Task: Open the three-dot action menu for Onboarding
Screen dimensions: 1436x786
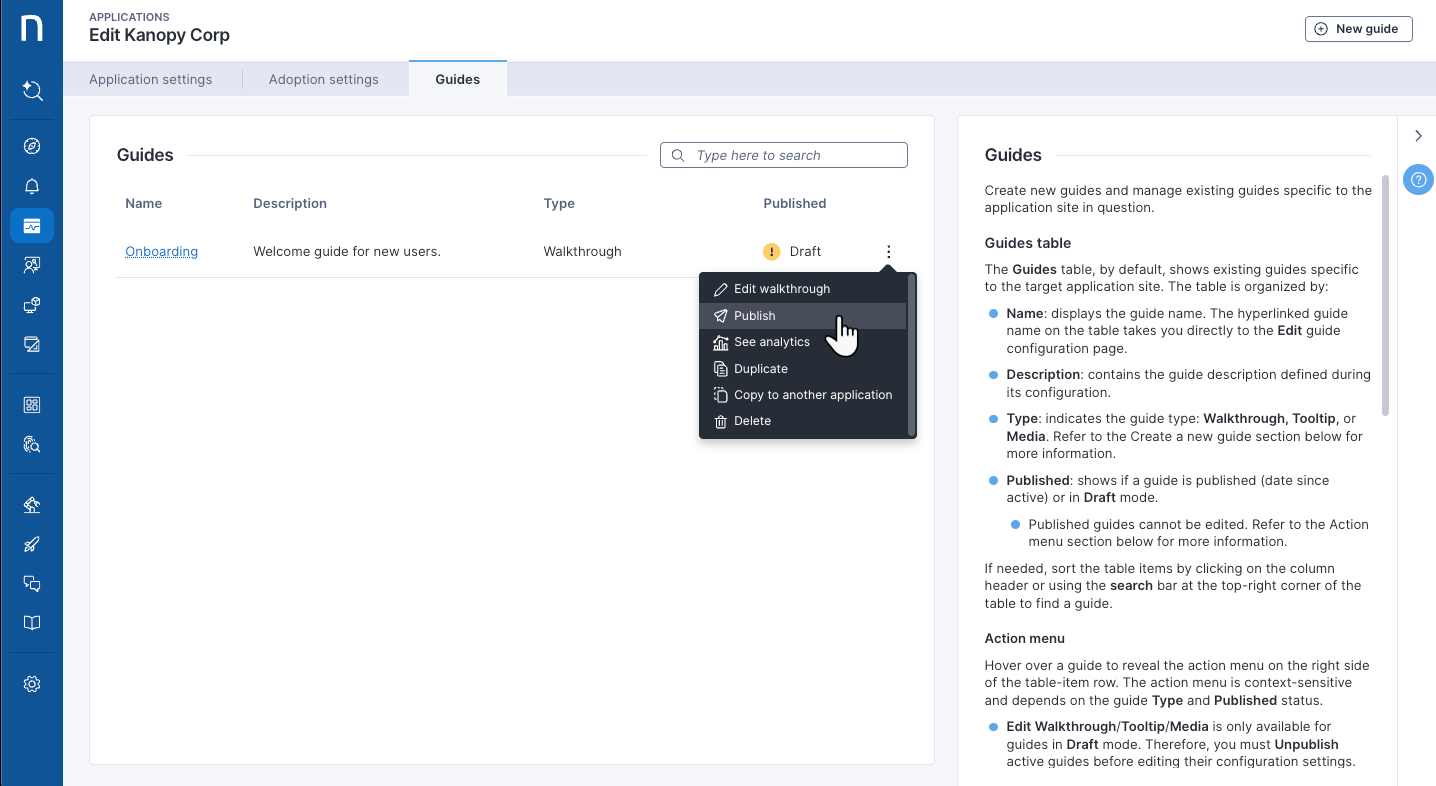Action: tap(888, 251)
